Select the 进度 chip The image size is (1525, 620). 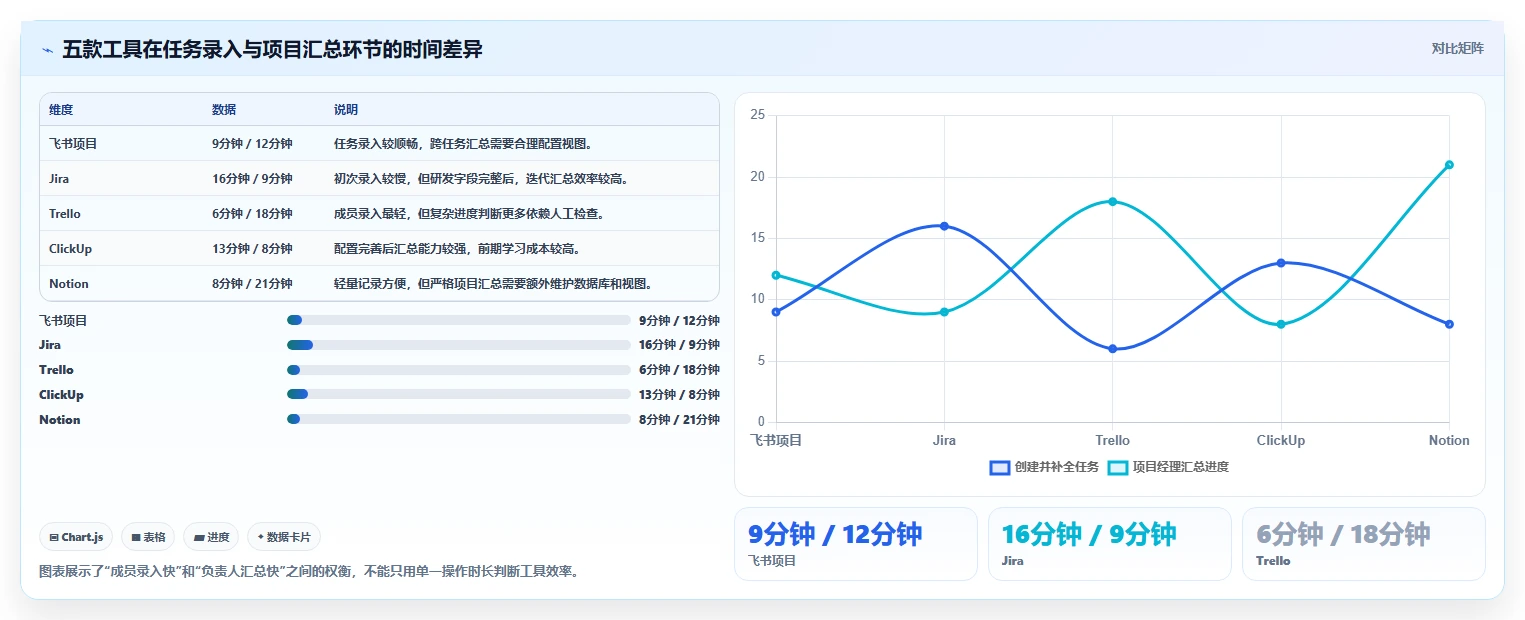[211, 537]
